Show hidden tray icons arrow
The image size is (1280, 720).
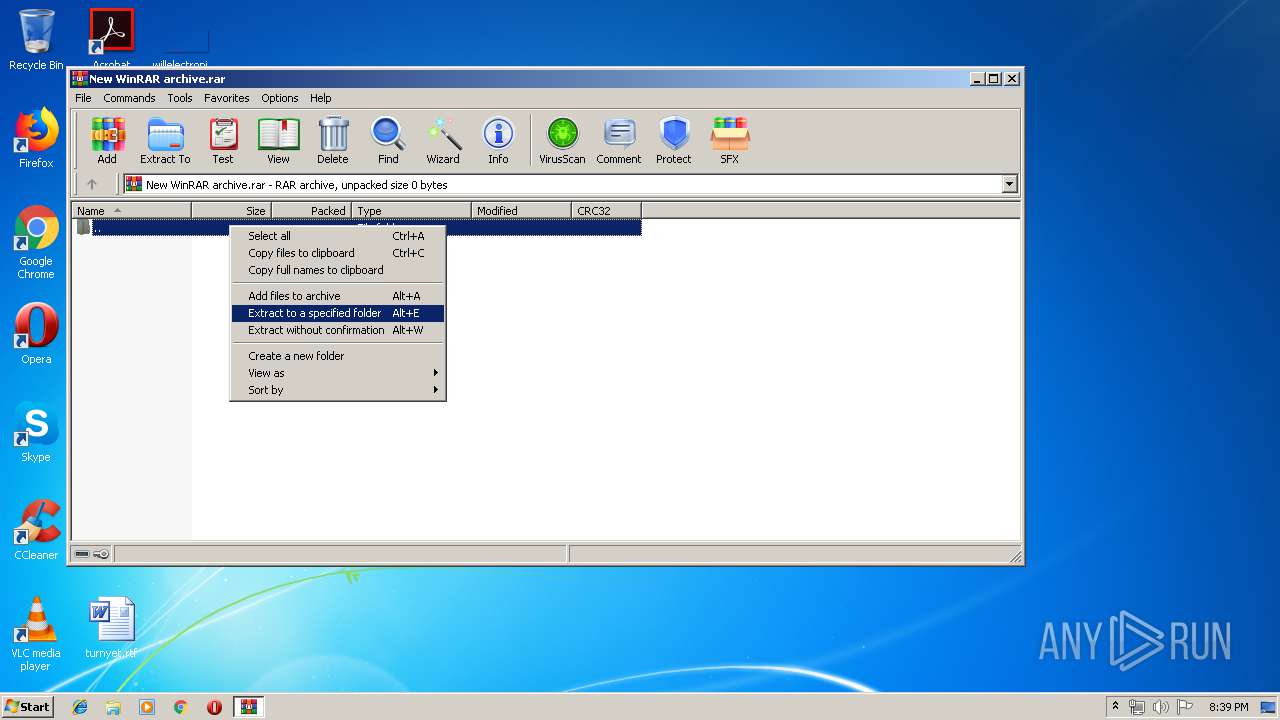[1115, 707]
